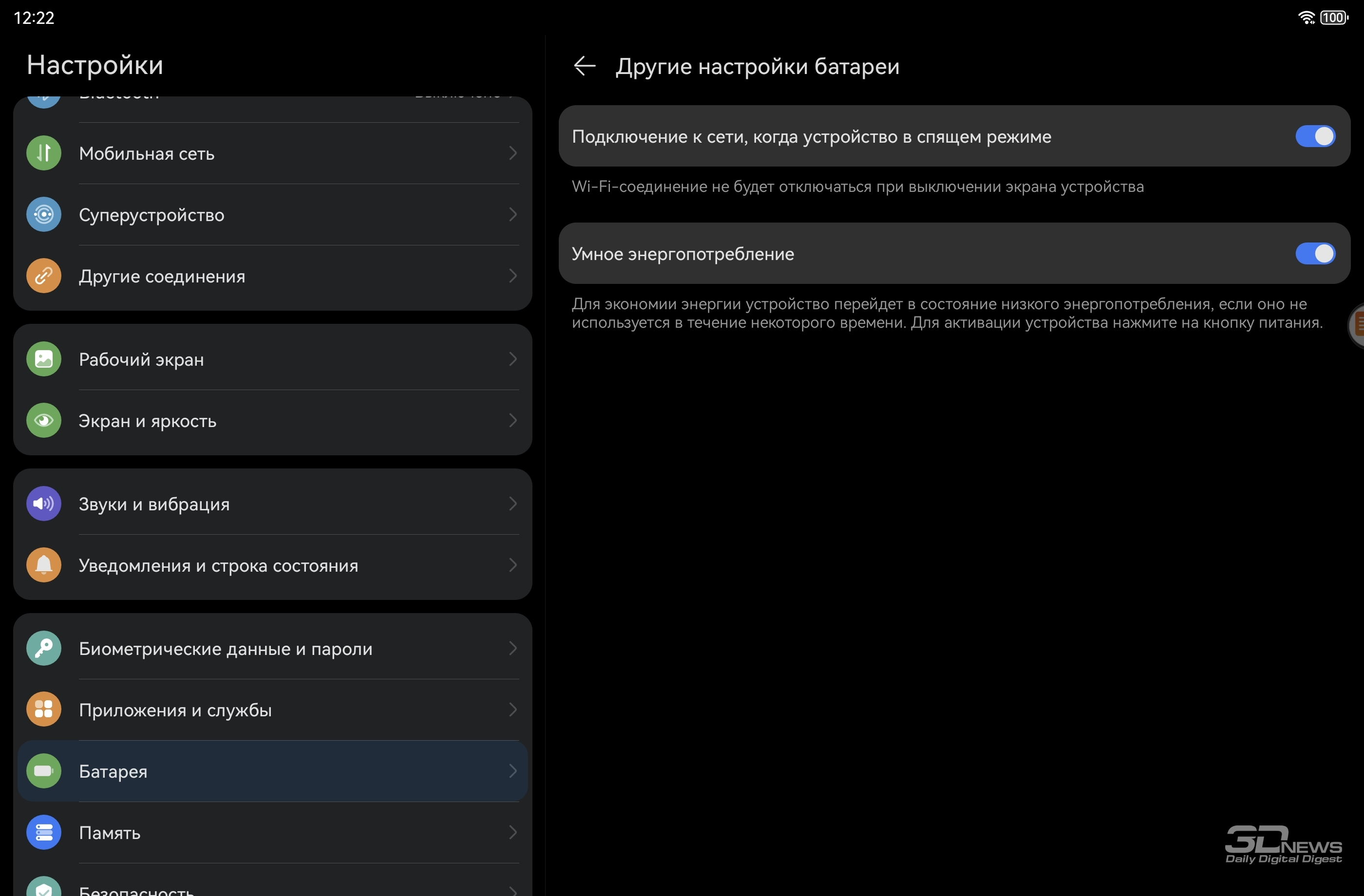Toggle network connection in sleep mode switch
The width and height of the screenshot is (1364, 896).
(x=1315, y=136)
